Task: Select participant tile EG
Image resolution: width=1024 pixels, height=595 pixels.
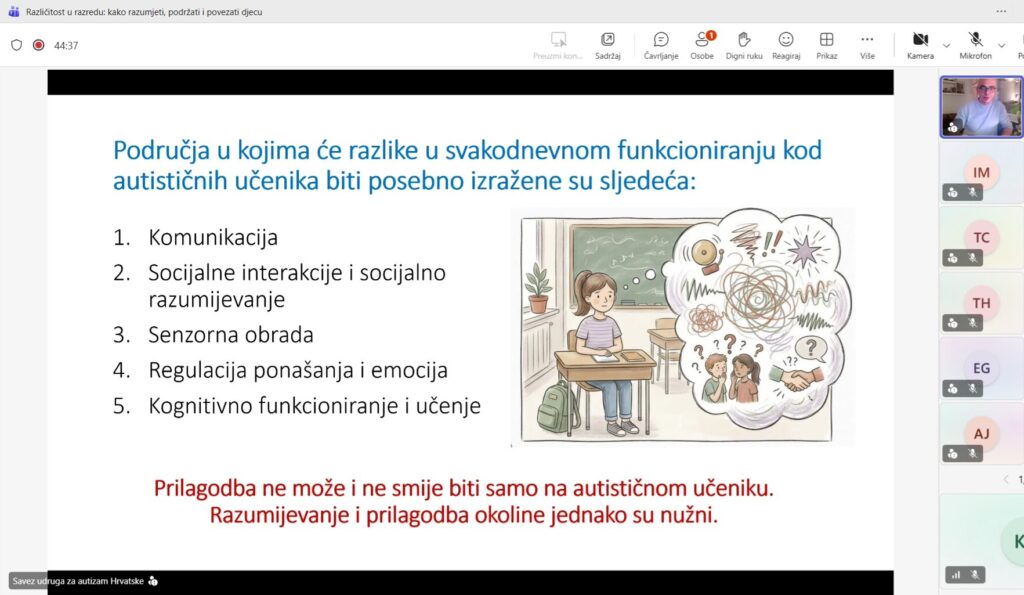Action: point(981,368)
